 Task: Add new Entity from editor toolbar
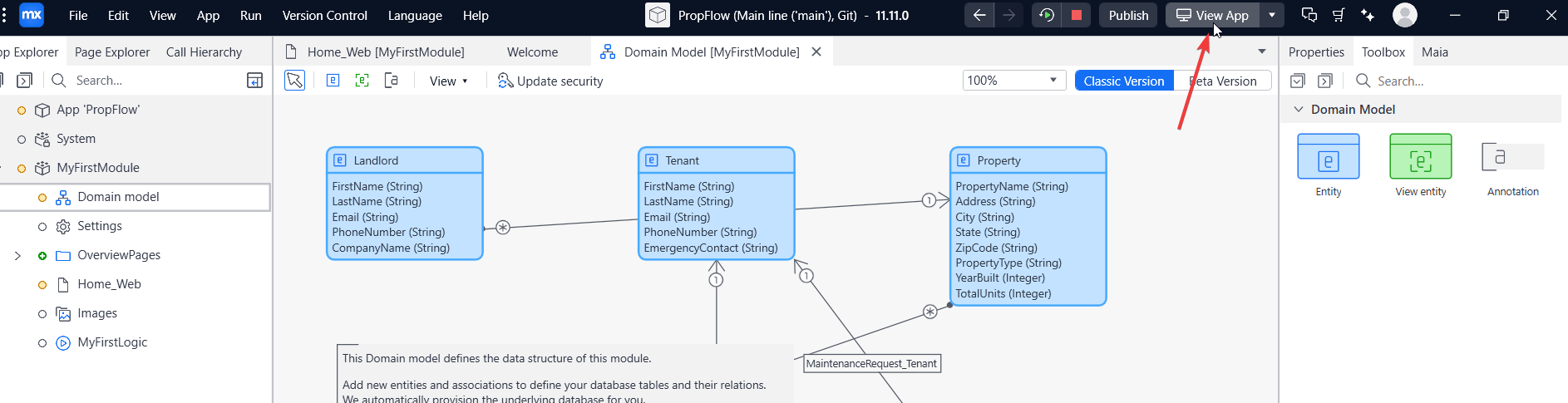(x=333, y=81)
